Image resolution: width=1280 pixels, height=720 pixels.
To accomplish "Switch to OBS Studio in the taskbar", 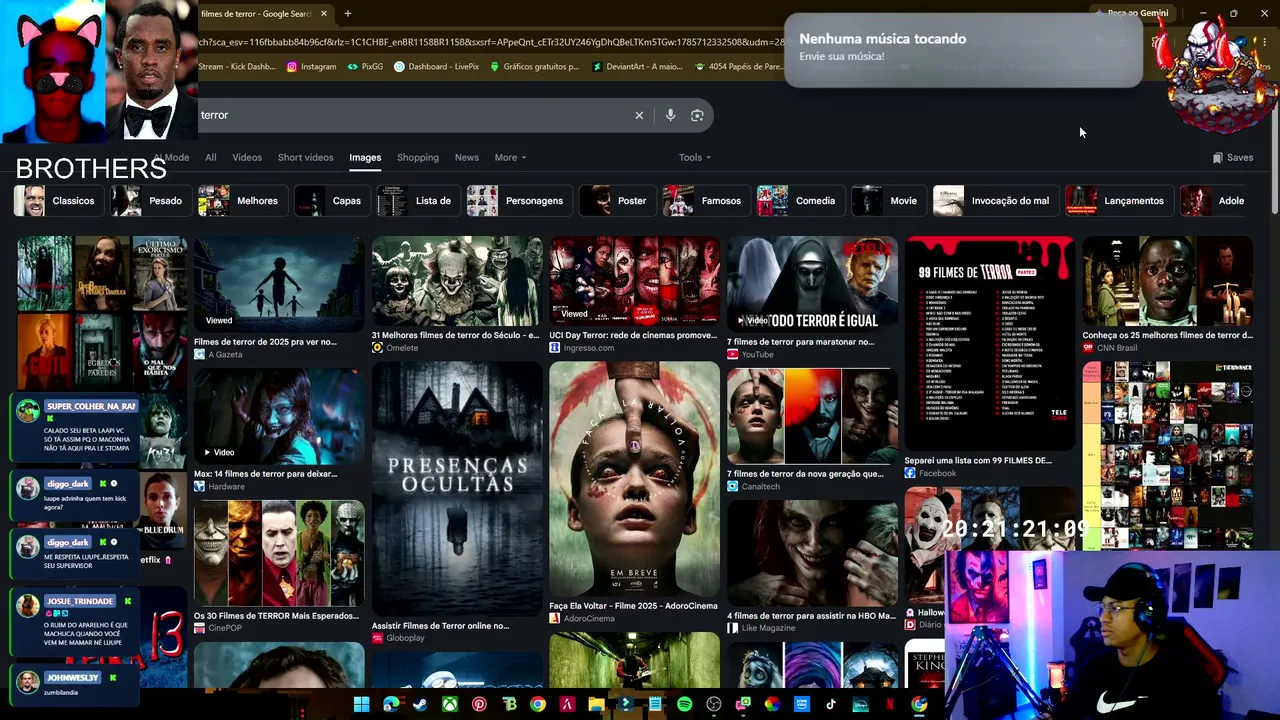I will pyautogui.click(x=714, y=705).
